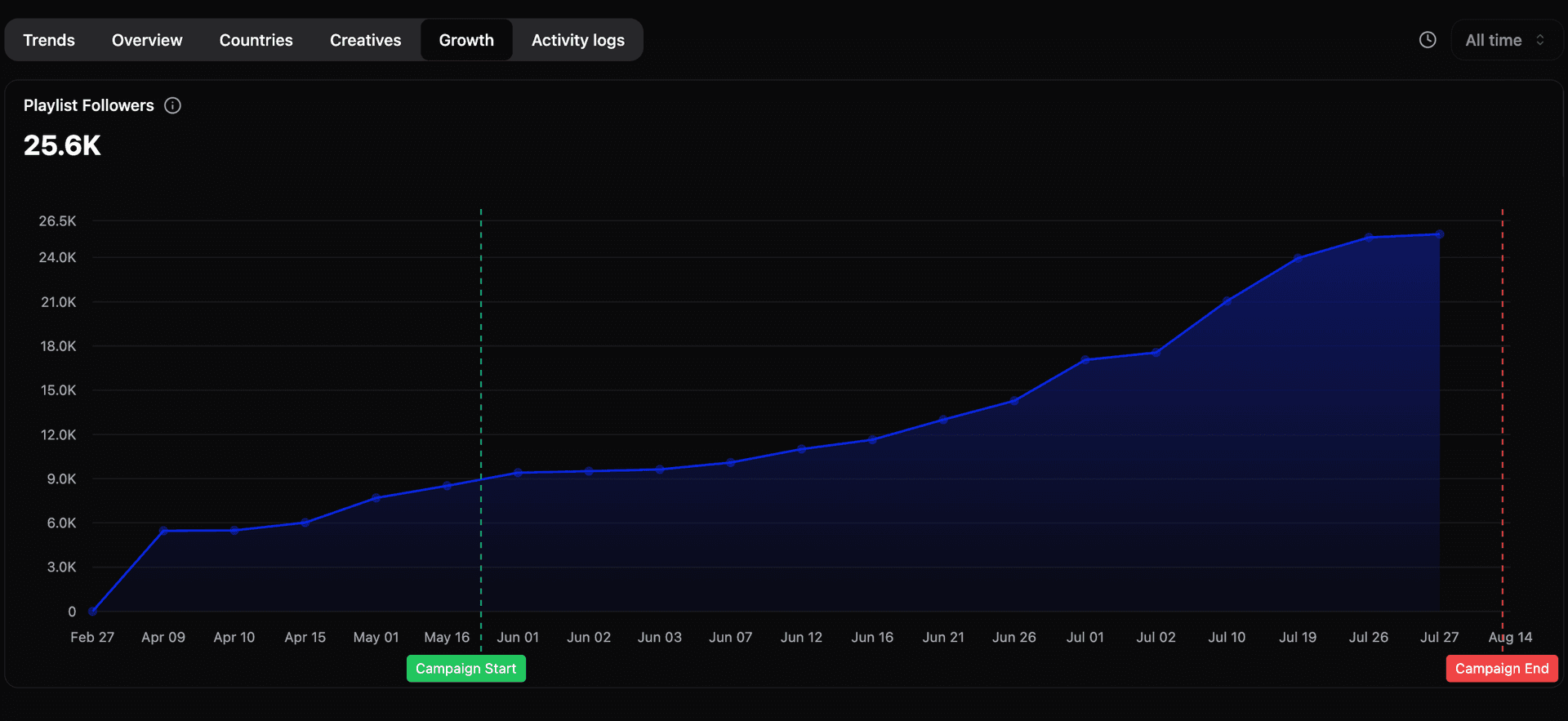Click the 9.0K y-axis label
This screenshot has width=1568, height=721.
coord(61,478)
